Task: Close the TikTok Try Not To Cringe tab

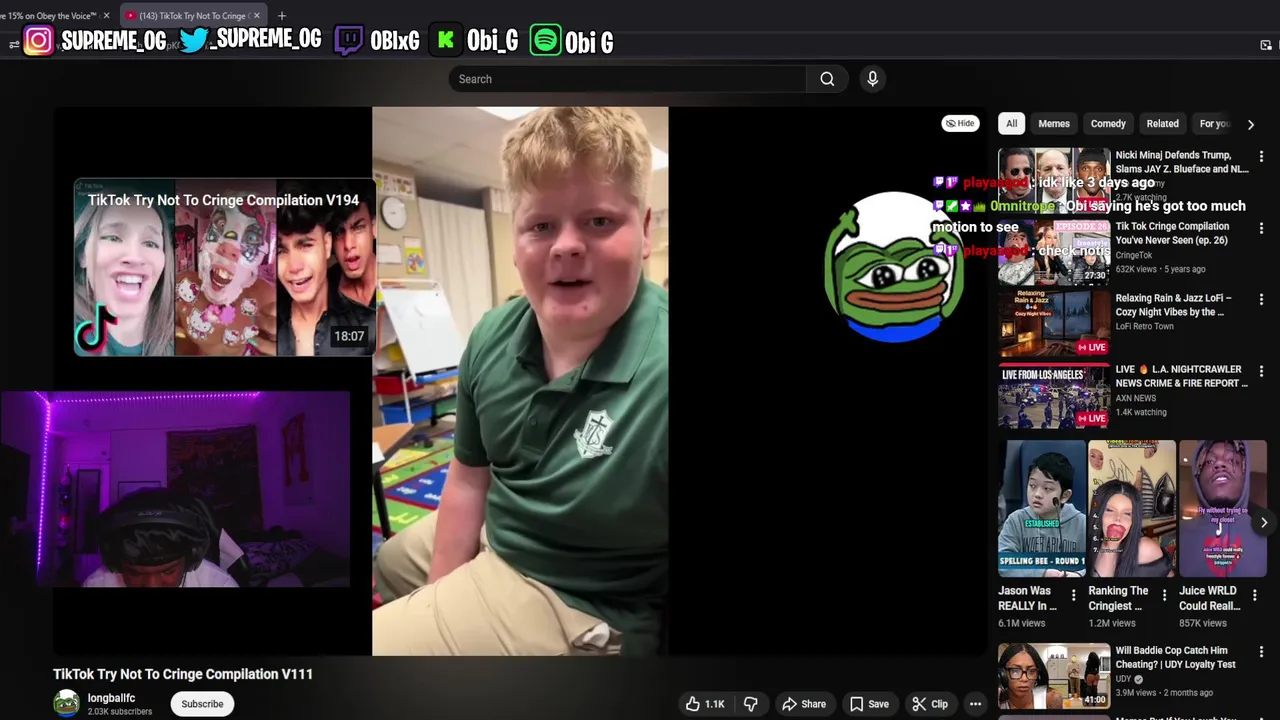Action: pos(257,15)
